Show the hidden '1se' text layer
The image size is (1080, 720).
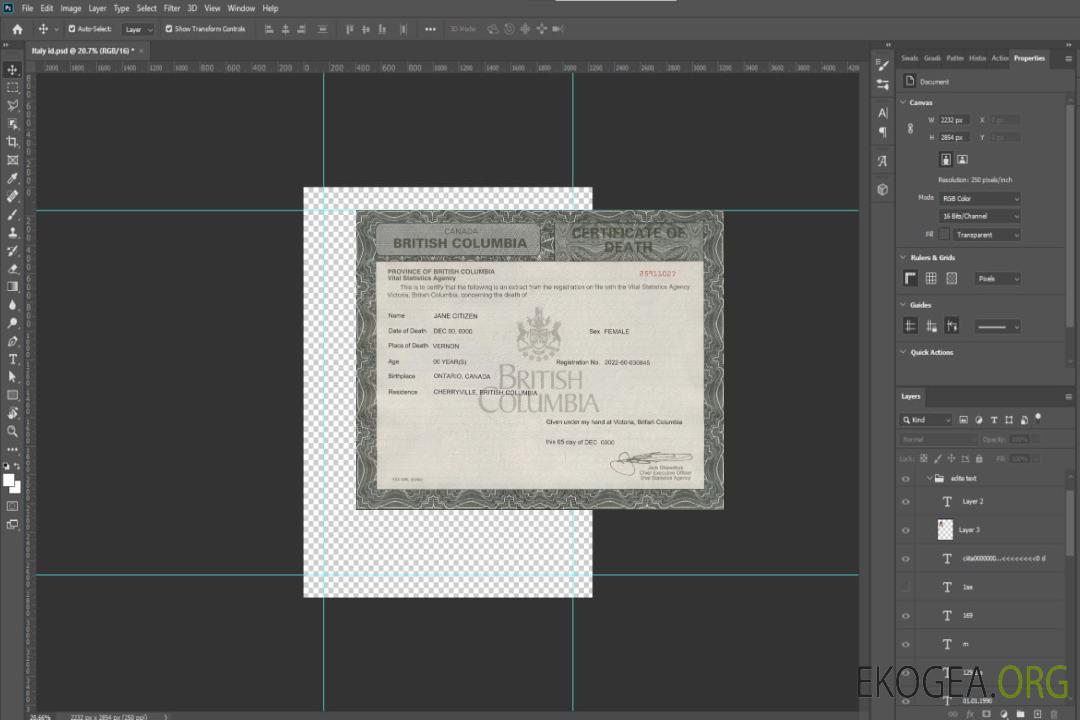906,588
